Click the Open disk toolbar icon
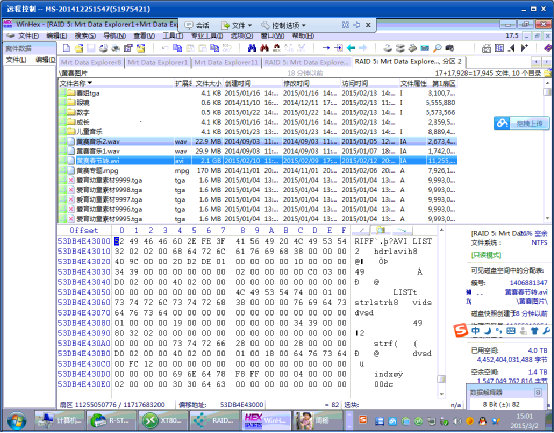This screenshot has width=554, height=433. pos(388,48)
